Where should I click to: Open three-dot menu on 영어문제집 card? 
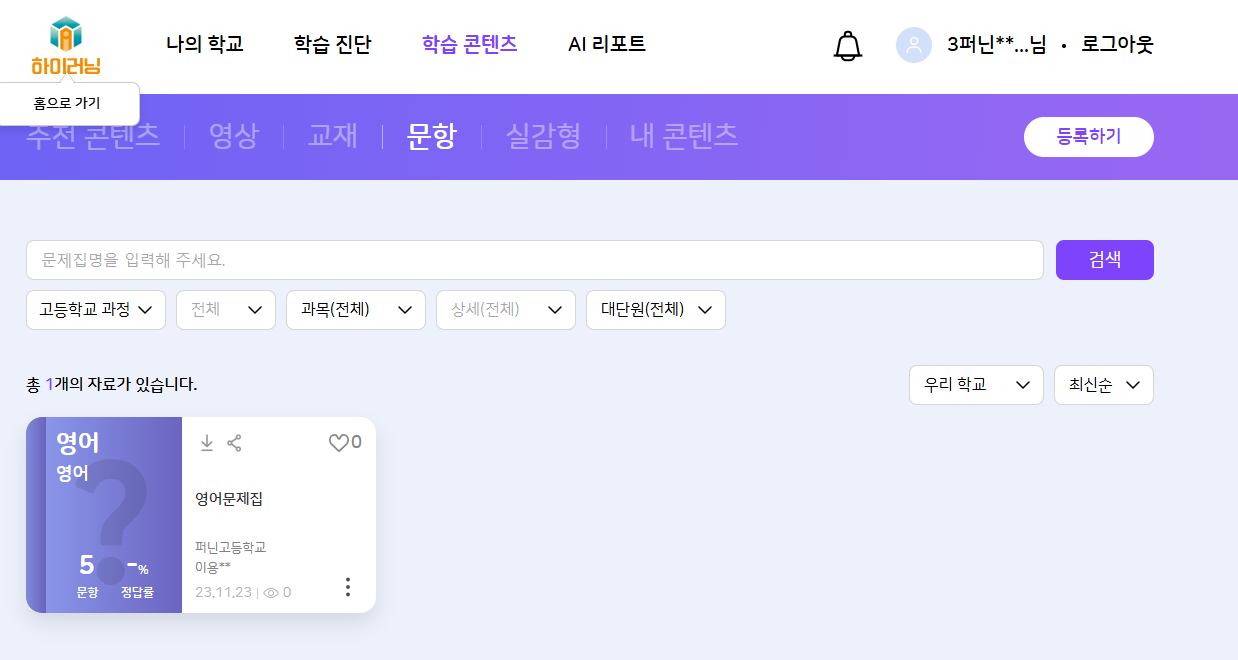pyautogui.click(x=347, y=587)
